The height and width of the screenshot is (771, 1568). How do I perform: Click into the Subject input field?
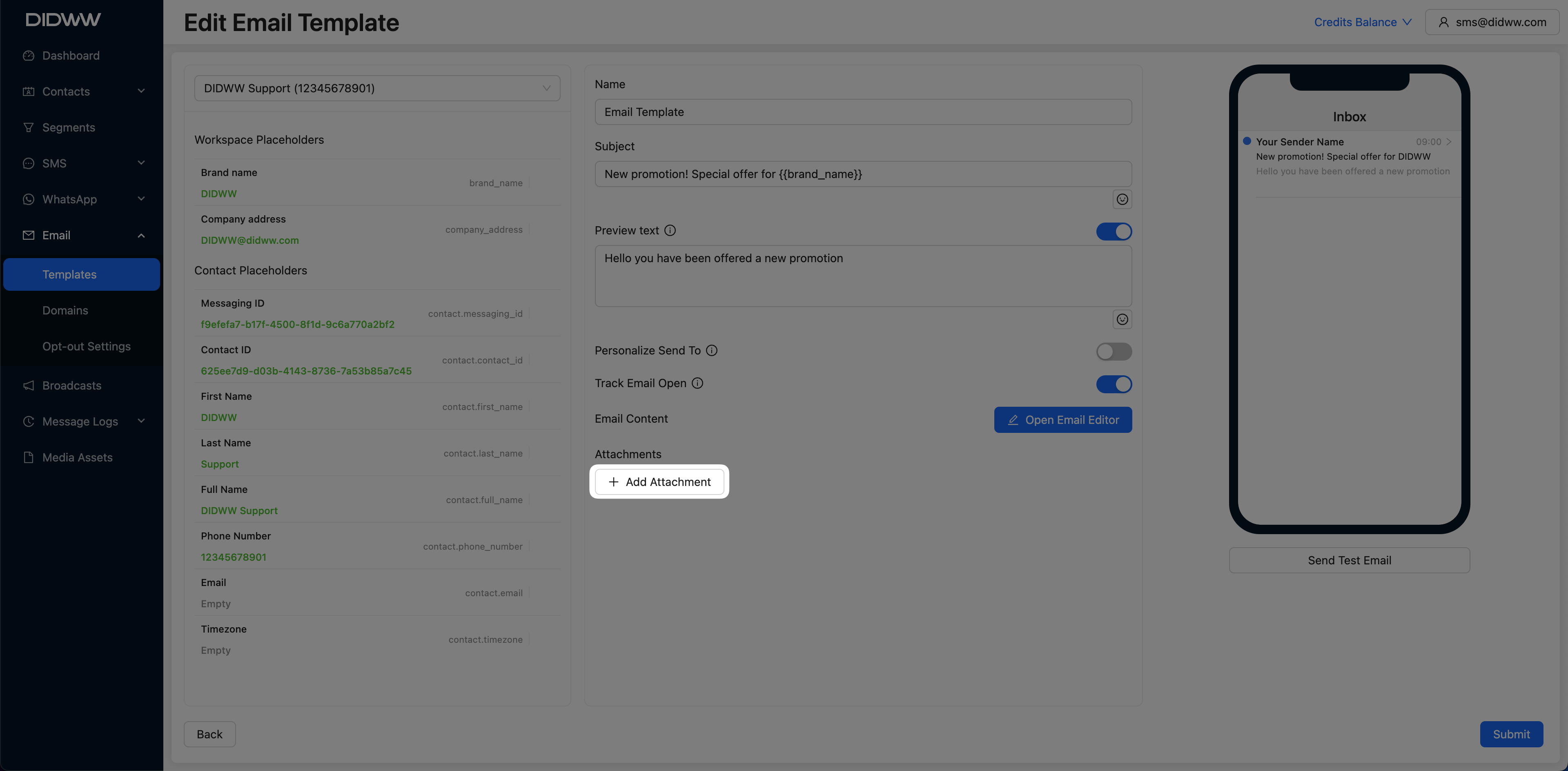pos(862,174)
